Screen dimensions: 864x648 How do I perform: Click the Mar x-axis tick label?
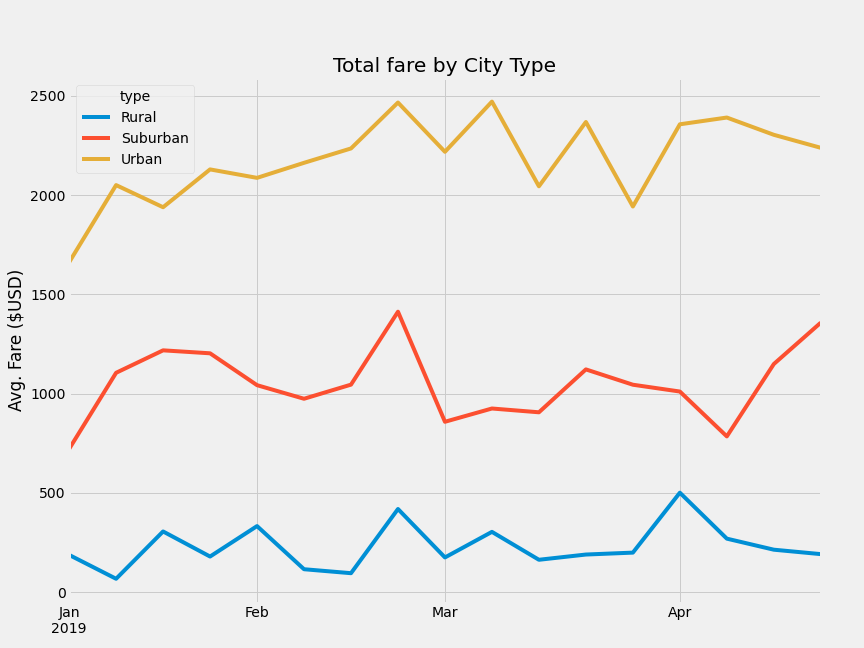tap(445, 612)
